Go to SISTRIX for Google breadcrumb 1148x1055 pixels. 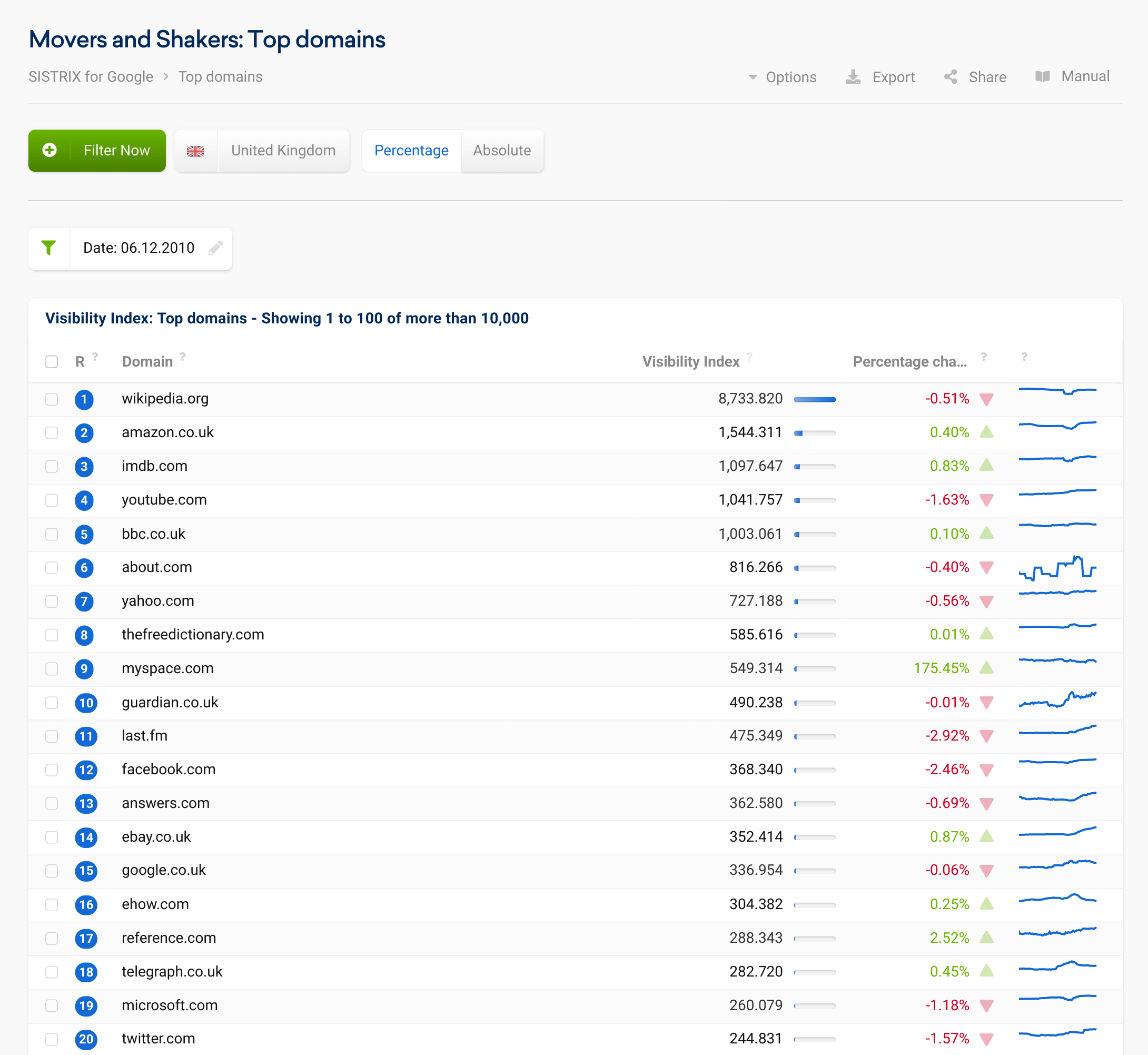coord(91,76)
